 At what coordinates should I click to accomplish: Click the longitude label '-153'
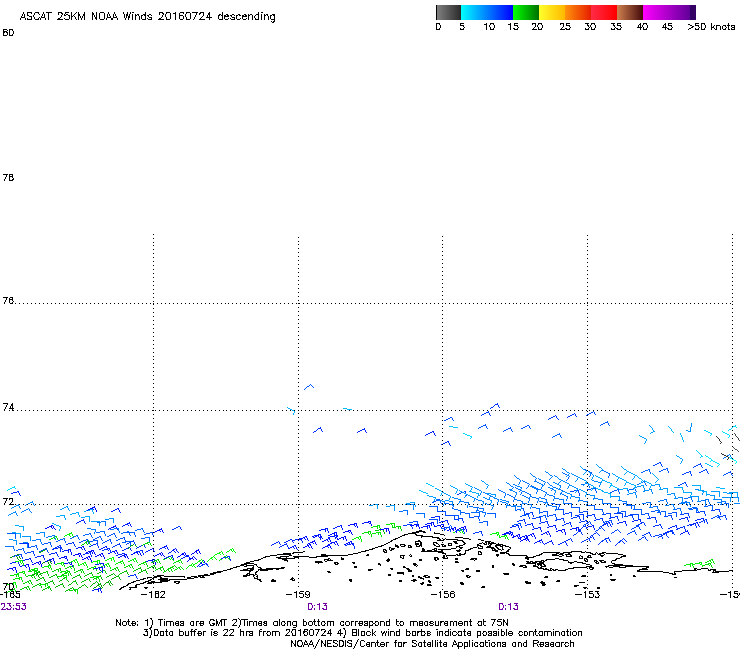coord(588,594)
